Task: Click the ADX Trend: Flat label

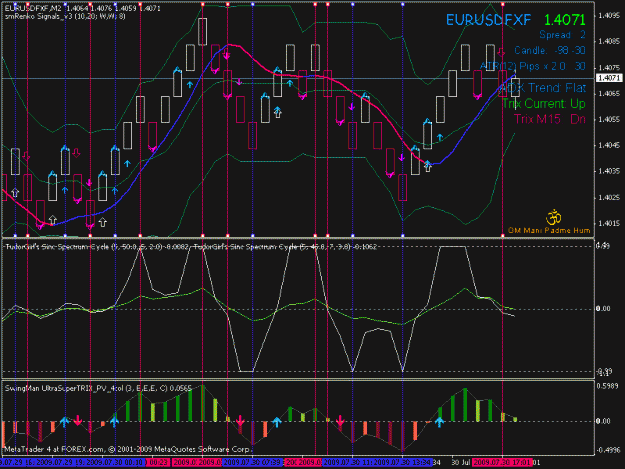Action: 542,88
